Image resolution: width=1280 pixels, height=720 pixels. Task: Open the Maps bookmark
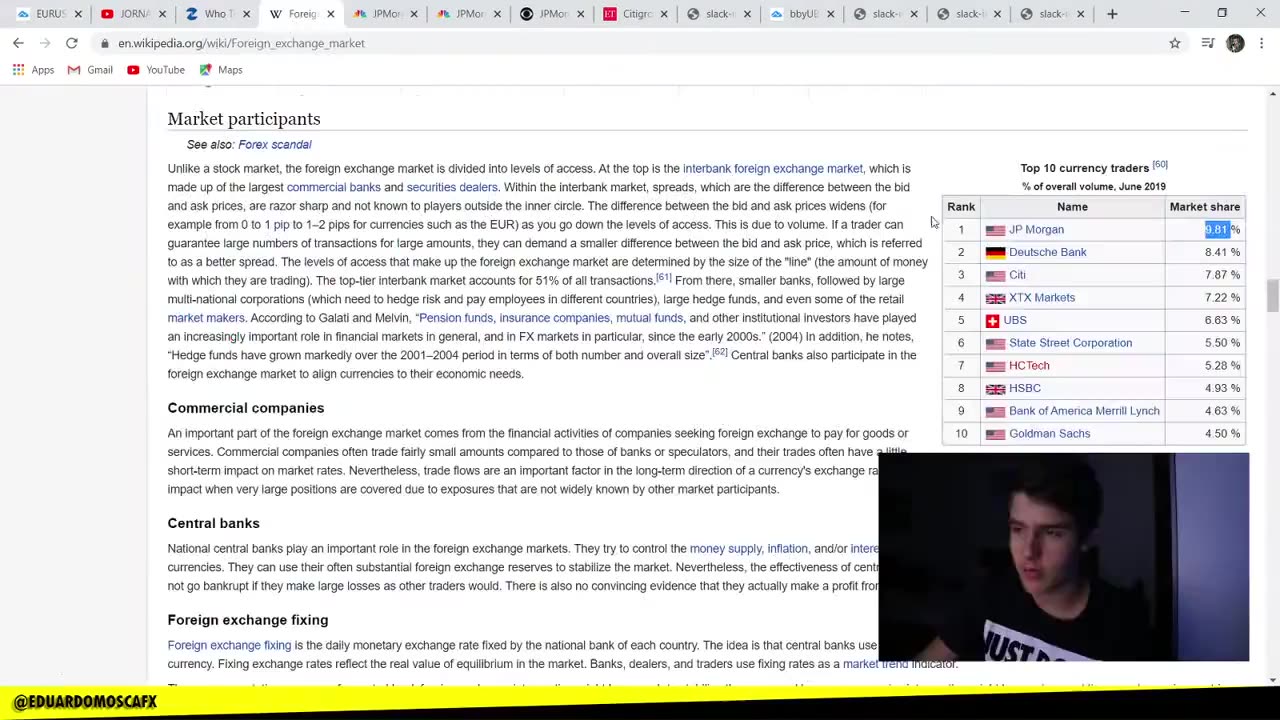pos(220,70)
